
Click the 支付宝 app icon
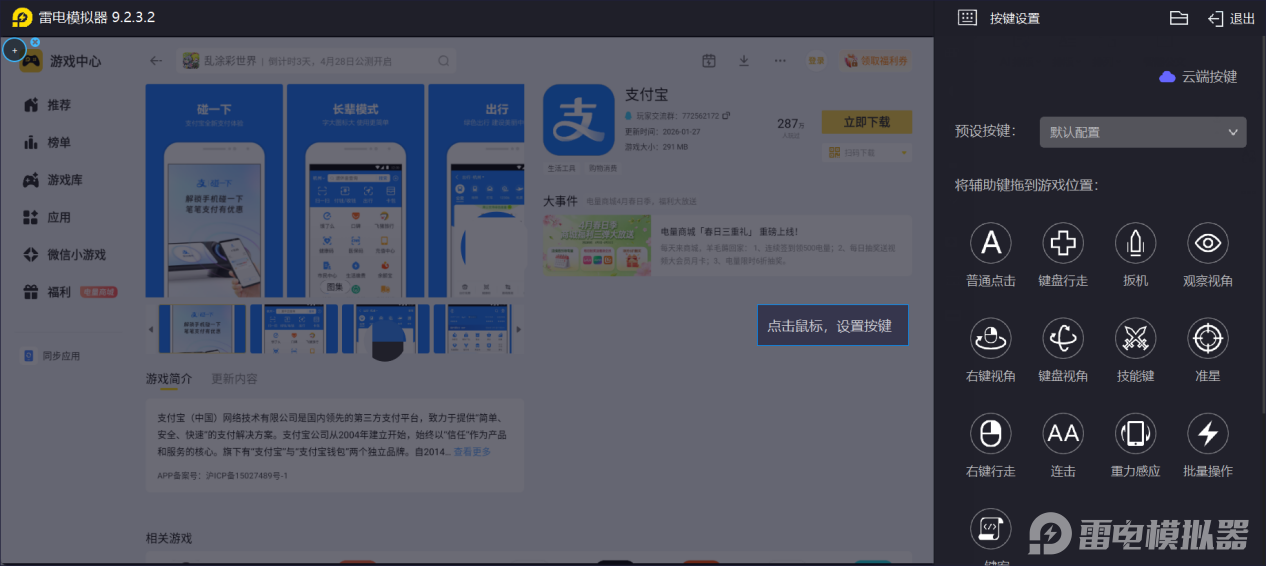(x=579, y=120)
